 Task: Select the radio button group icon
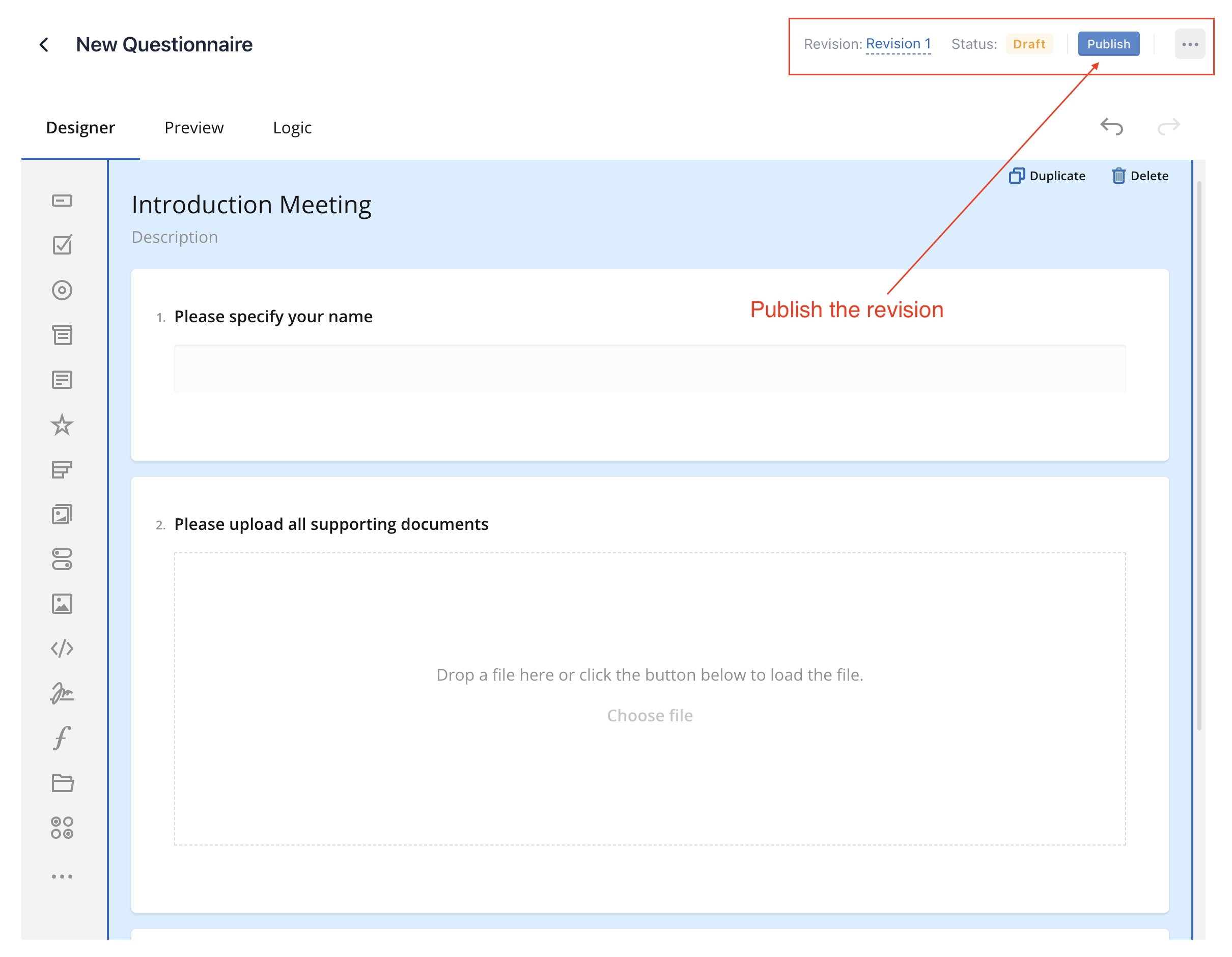(62, 290)
